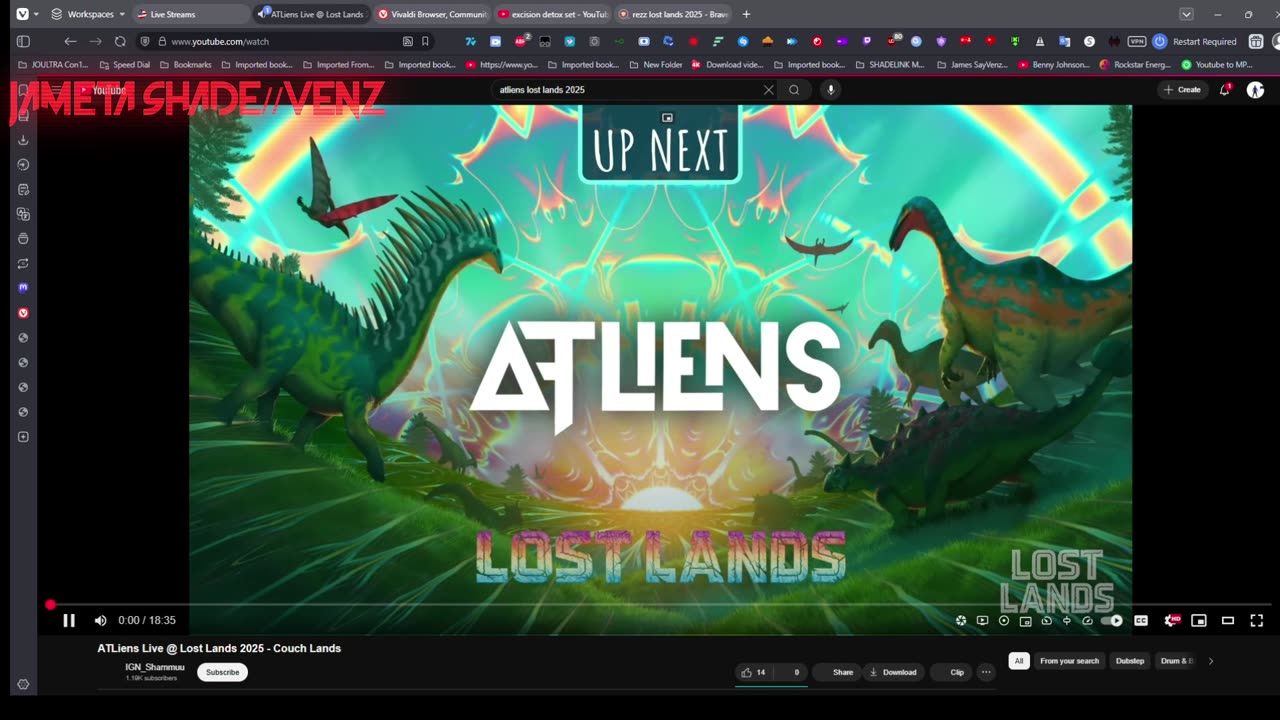Screen dimensions: 1280x720
Task: Open New Folder bookmark folder
Action: point(656,65)
